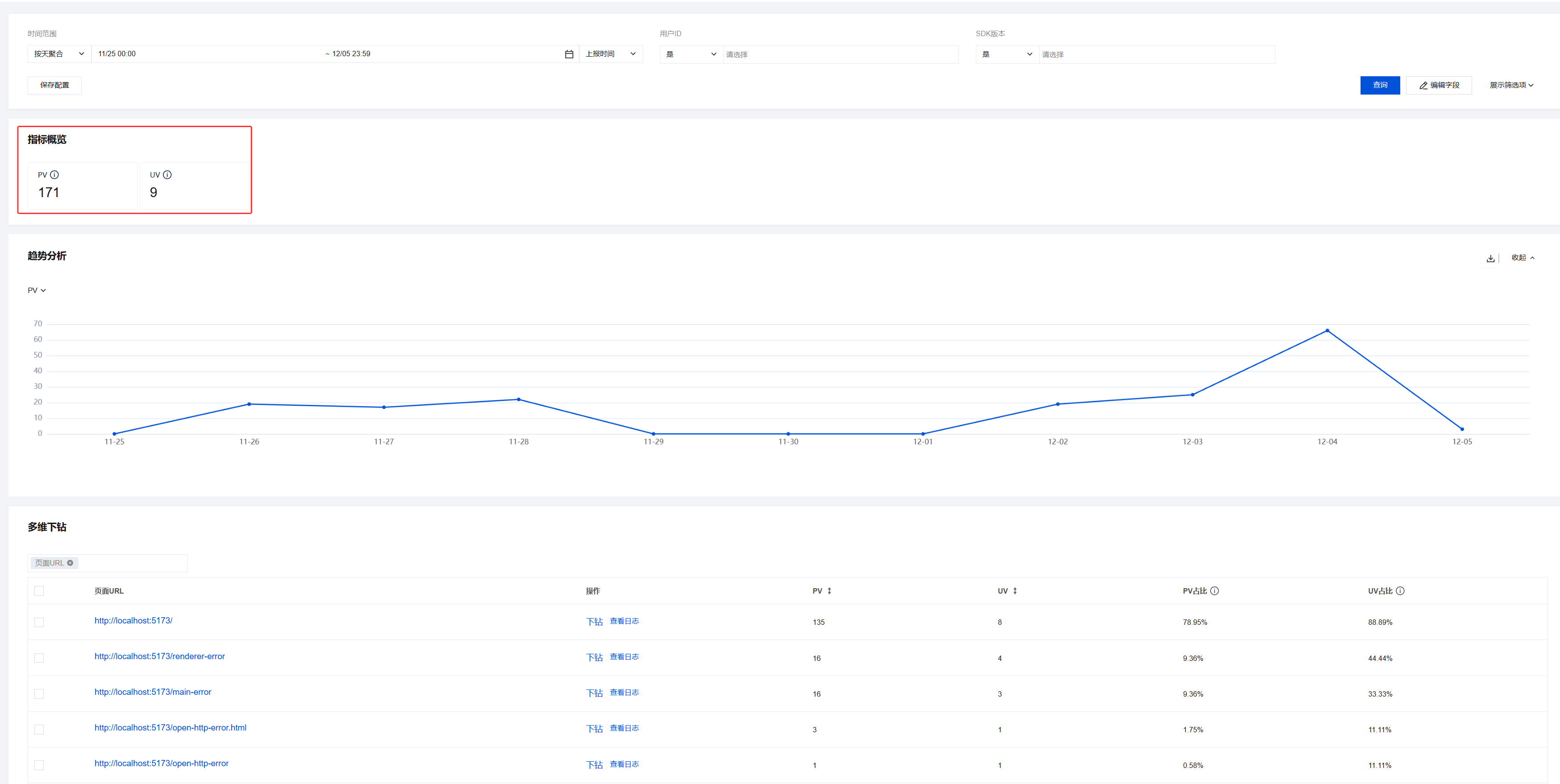1560x784 pixels.
Task: Open the PV metric dropdown above chart
Action: (36, 291)
